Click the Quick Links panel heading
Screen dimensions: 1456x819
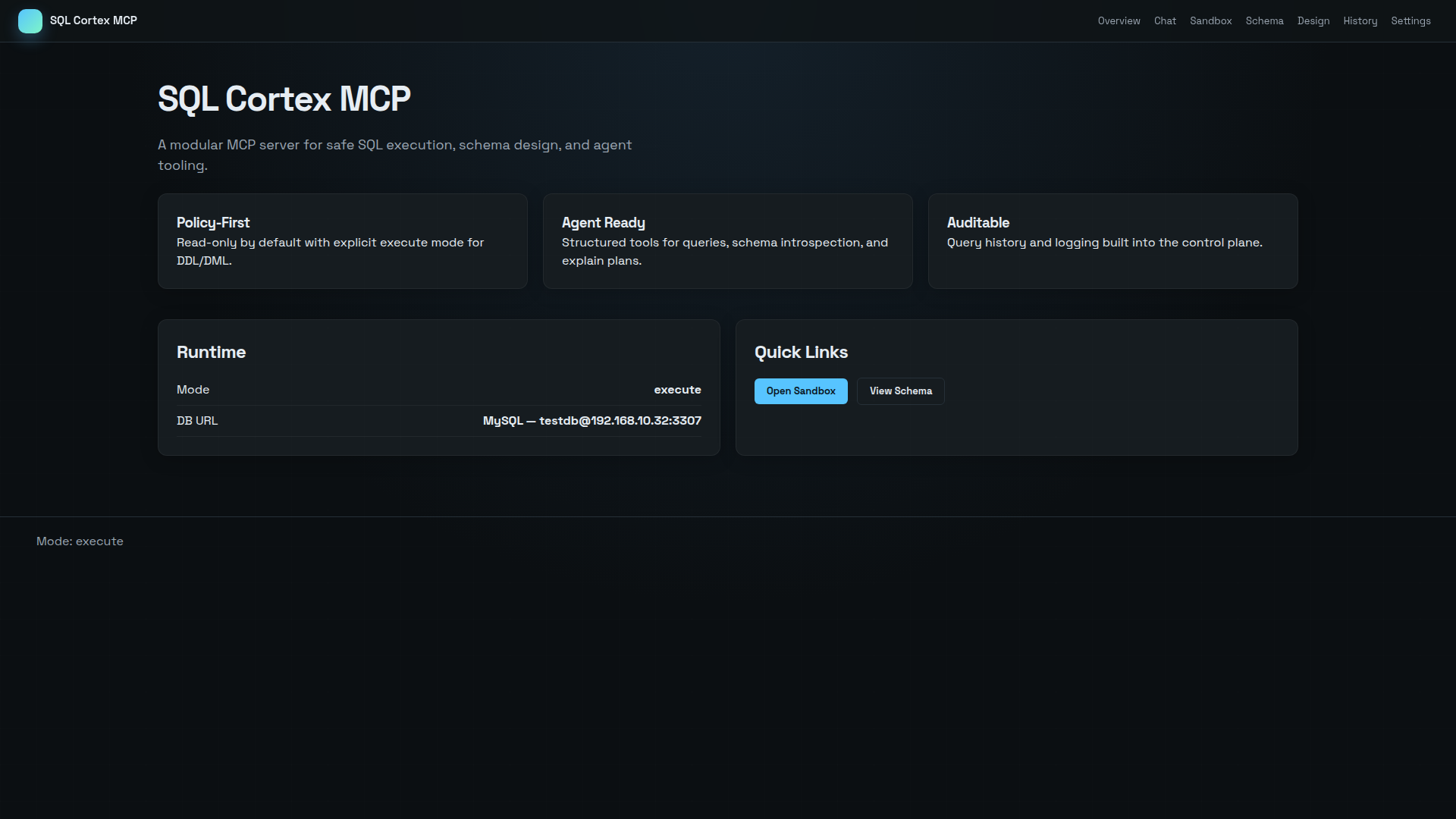click(801, 352)
